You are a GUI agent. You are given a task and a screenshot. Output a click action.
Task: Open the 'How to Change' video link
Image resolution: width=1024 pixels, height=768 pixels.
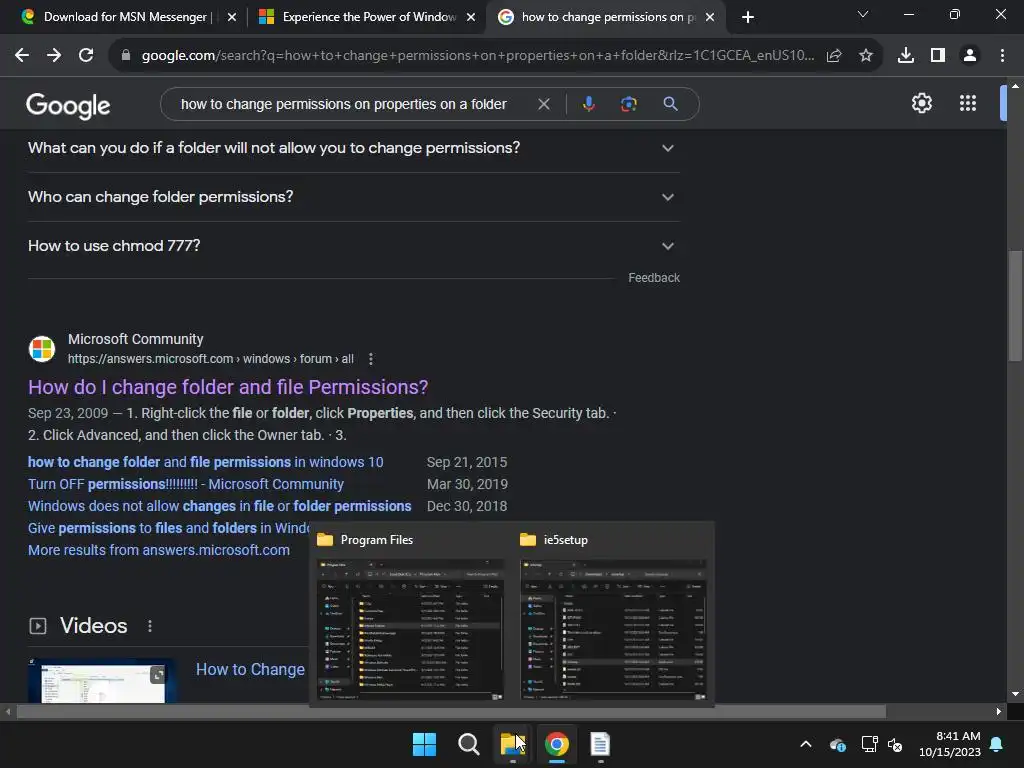click(x=250, y=670)
